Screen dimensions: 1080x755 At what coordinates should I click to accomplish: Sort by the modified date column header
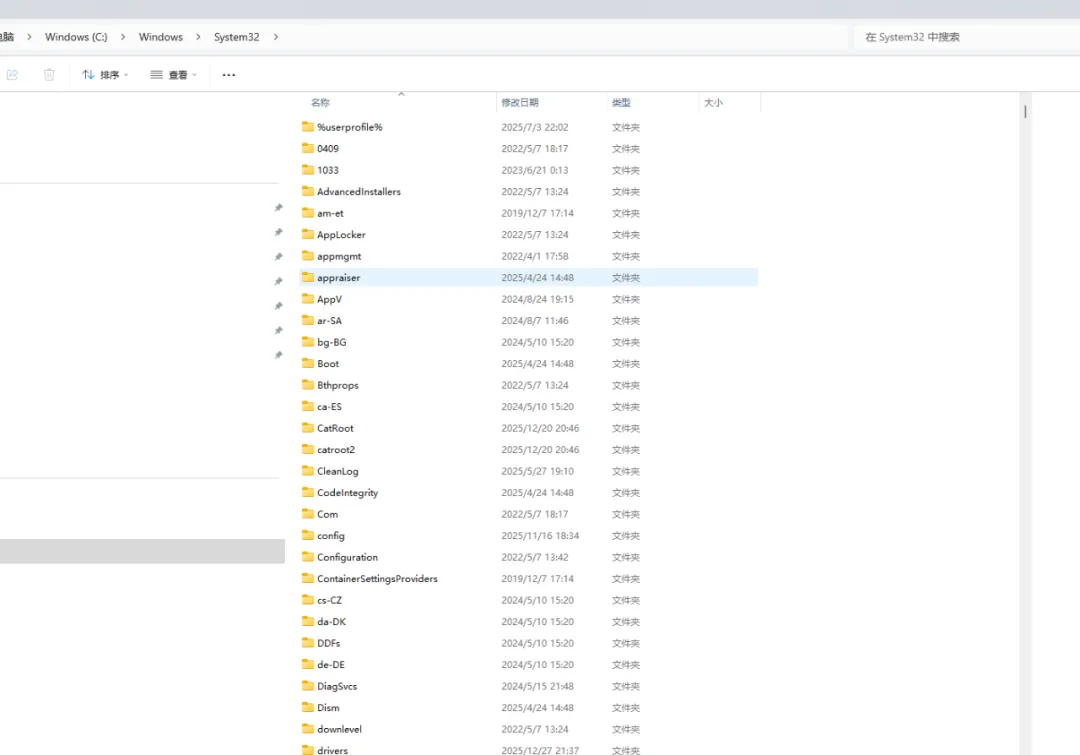tap(520, 102)
